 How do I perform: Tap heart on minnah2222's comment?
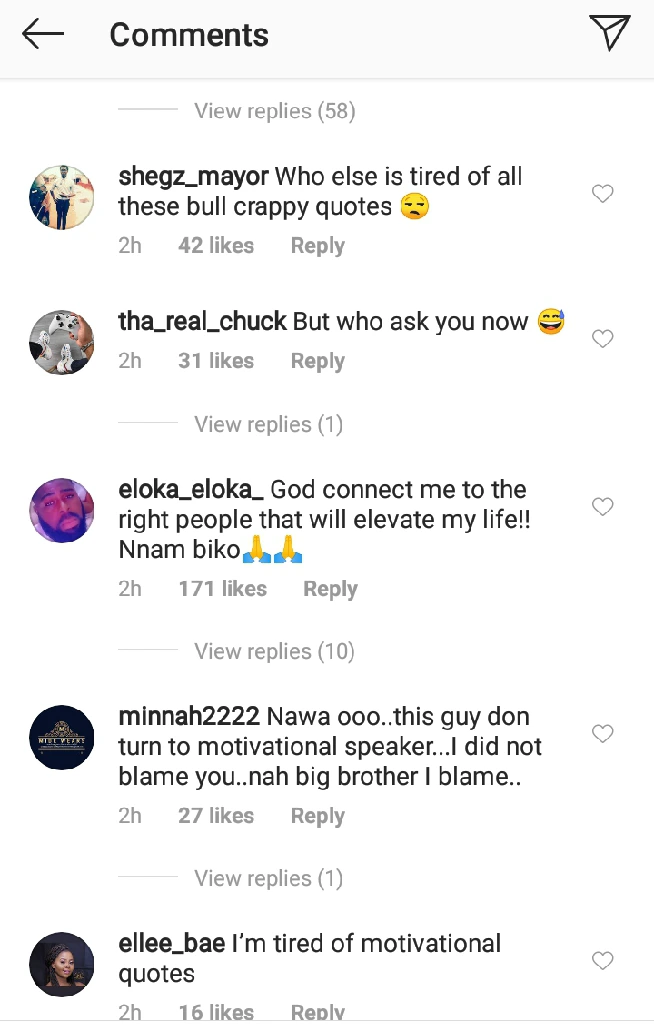602,734
